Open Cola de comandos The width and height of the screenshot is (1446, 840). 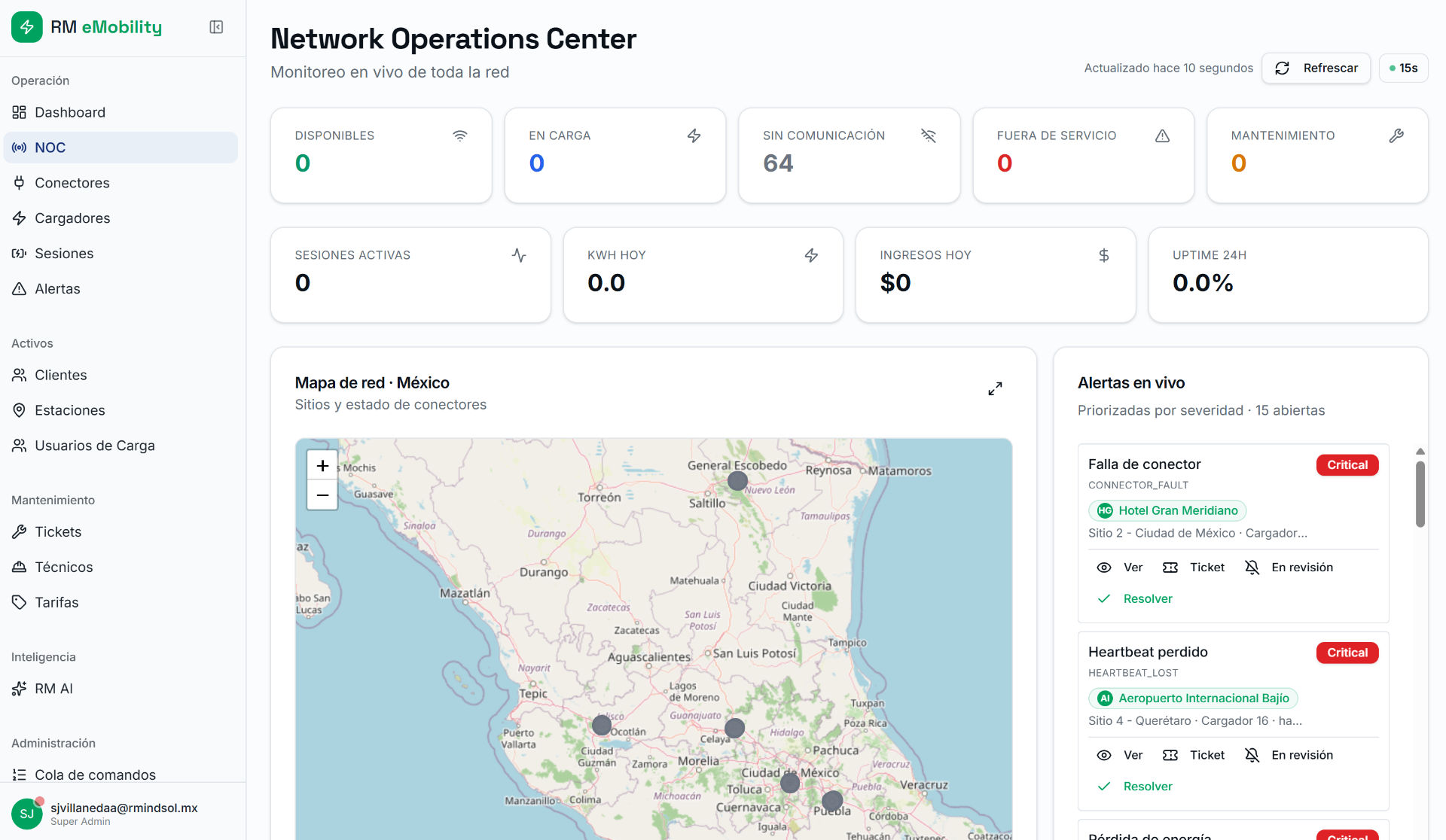(x=120, y=775)
